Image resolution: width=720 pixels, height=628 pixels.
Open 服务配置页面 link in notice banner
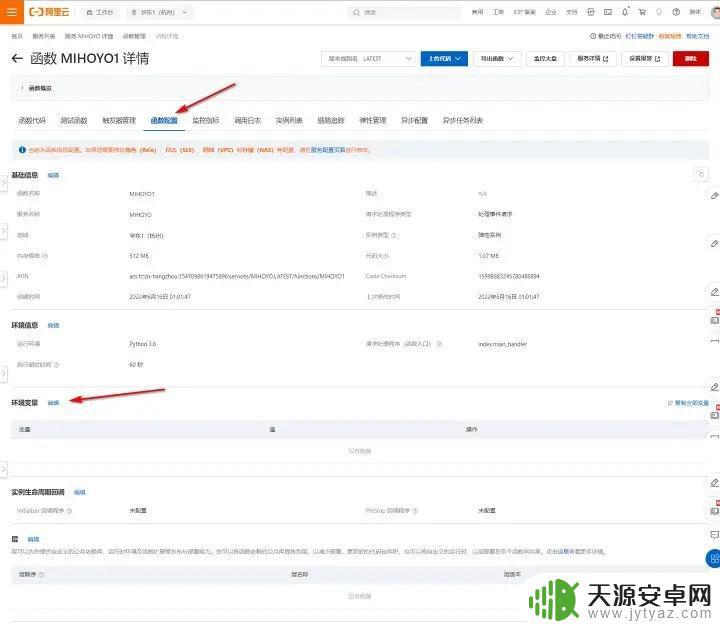[327, 150]
